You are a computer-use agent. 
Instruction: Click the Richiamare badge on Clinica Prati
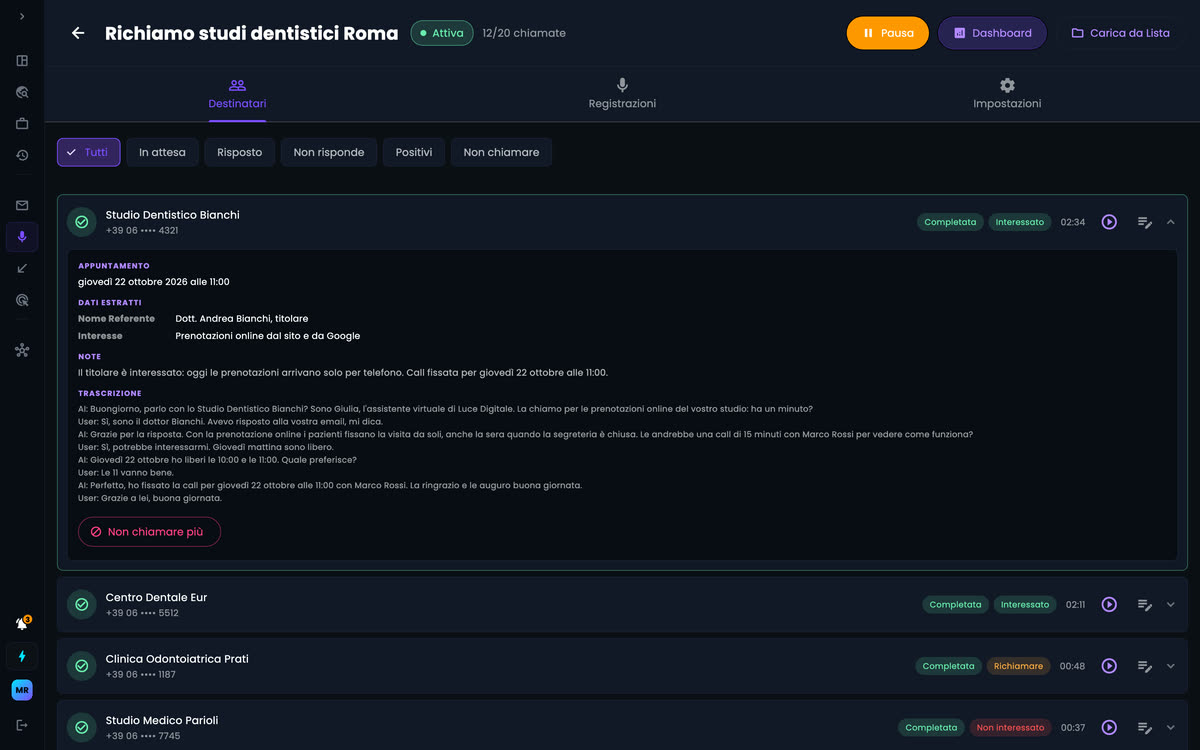[x=1018, y=666]
